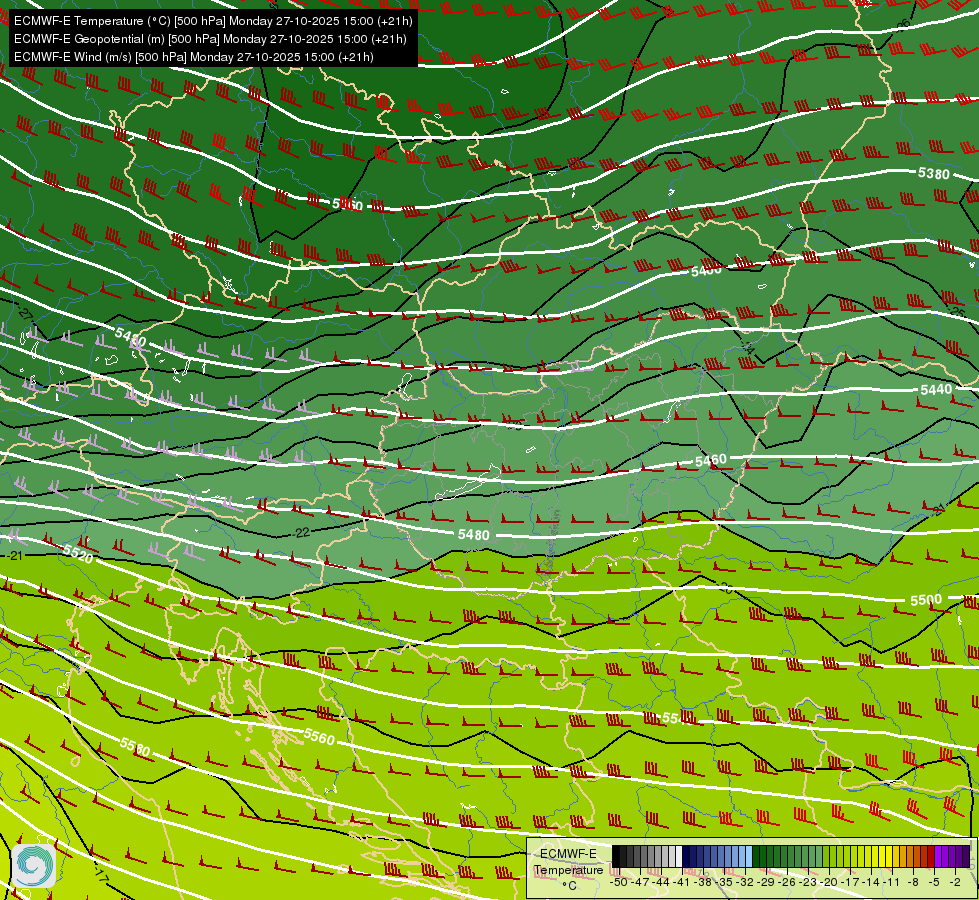Click the ECMWF-E Temperature °C legend caption

click(x=569, y=869)
